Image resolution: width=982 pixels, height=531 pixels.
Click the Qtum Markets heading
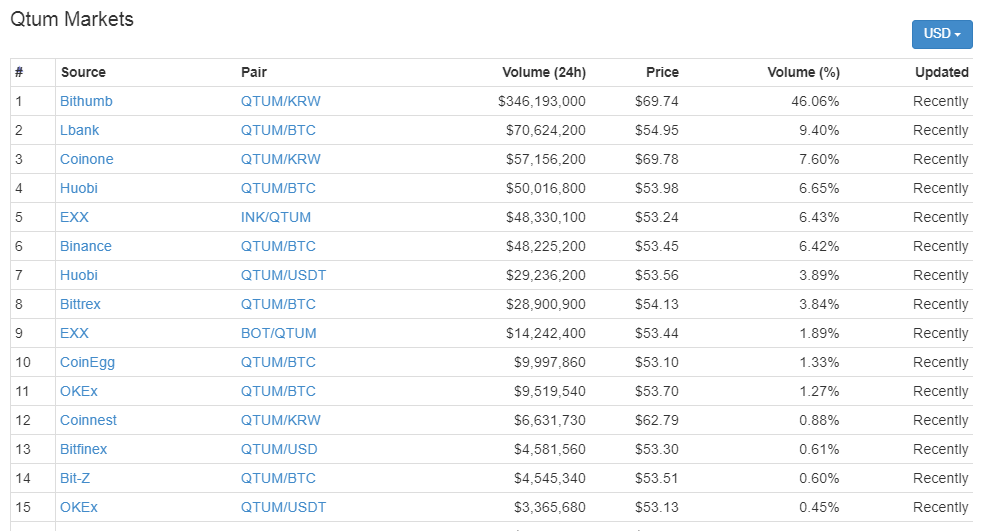tap(72, 19)
